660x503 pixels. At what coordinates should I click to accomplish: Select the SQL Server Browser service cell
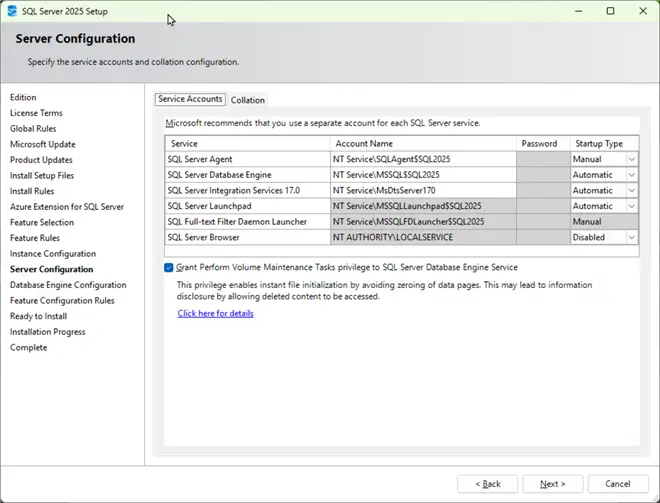[248, 237]
